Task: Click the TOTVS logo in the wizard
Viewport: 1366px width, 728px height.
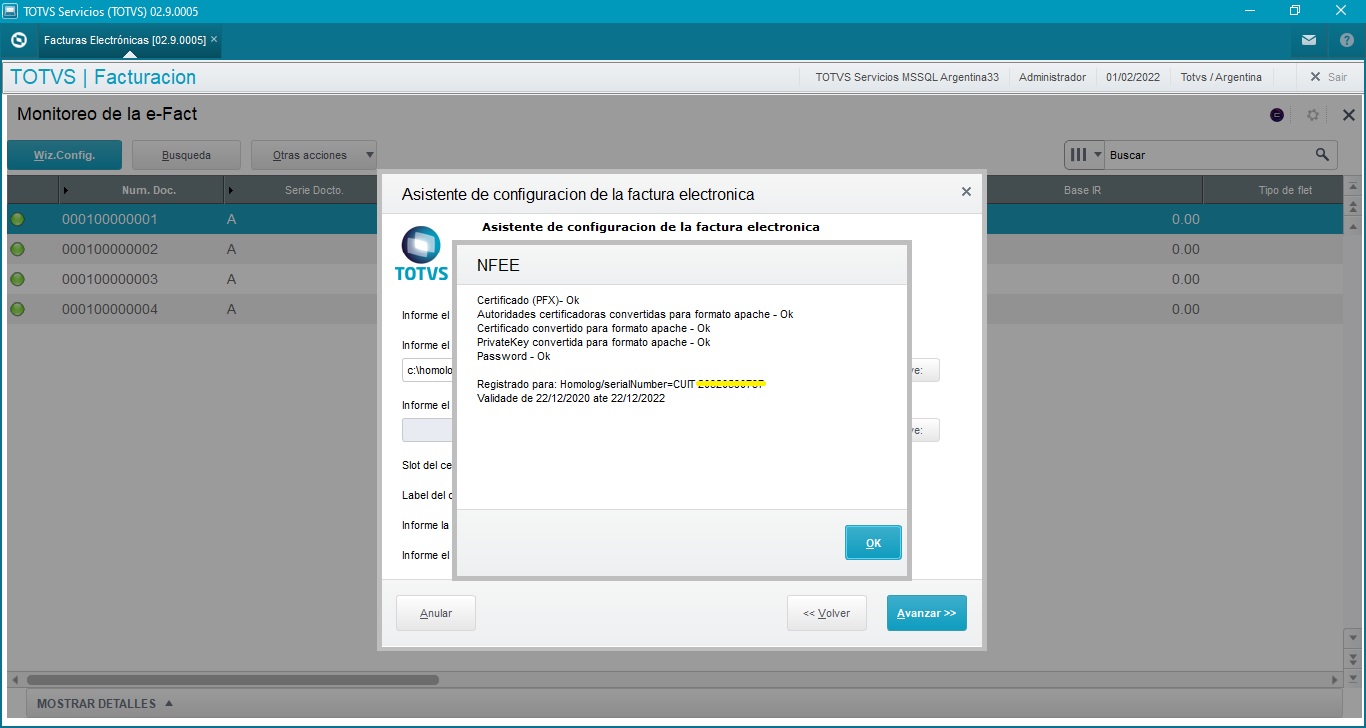Action: 421,253
